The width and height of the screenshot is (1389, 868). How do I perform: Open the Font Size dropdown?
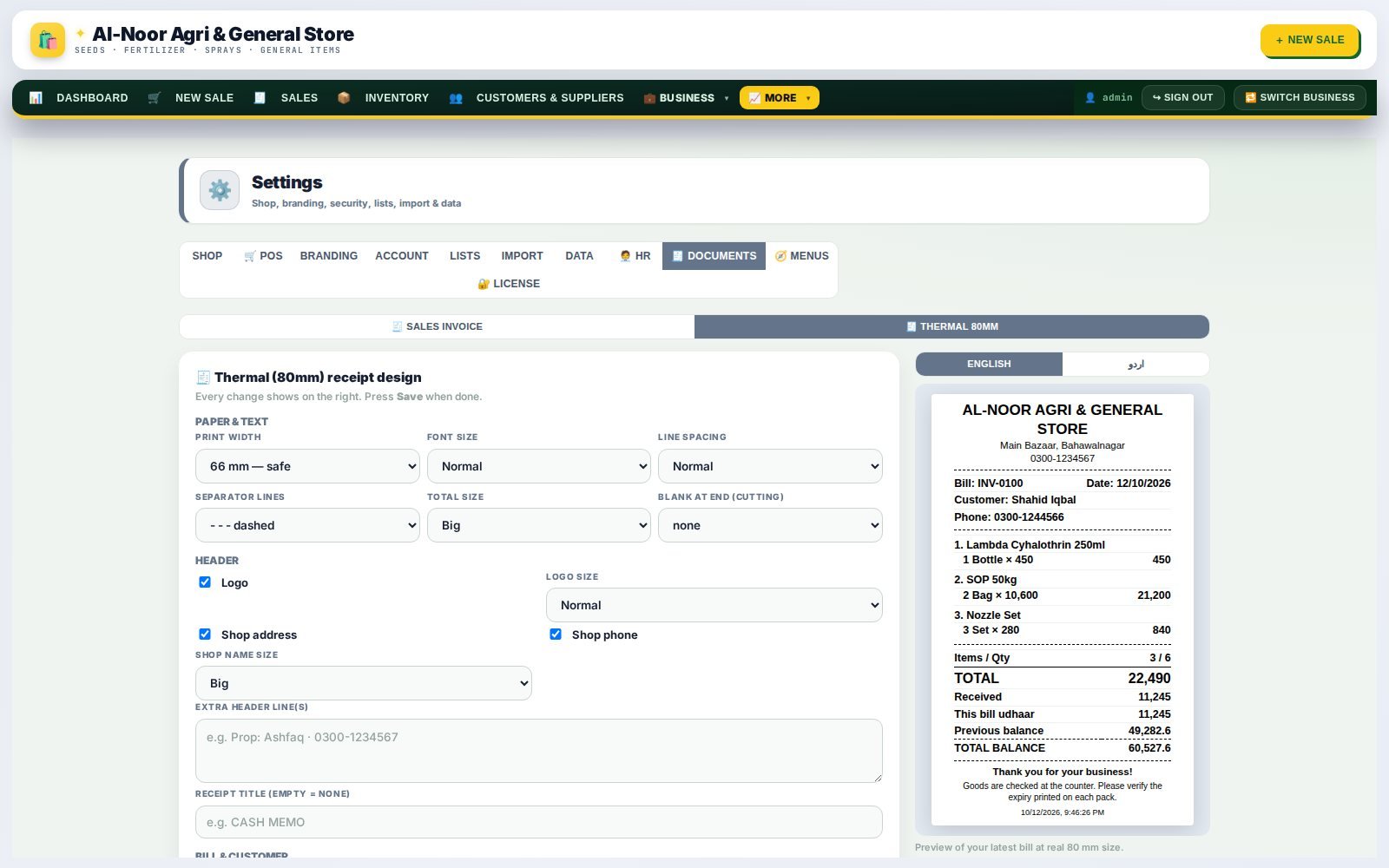click(x=539, y=466)
